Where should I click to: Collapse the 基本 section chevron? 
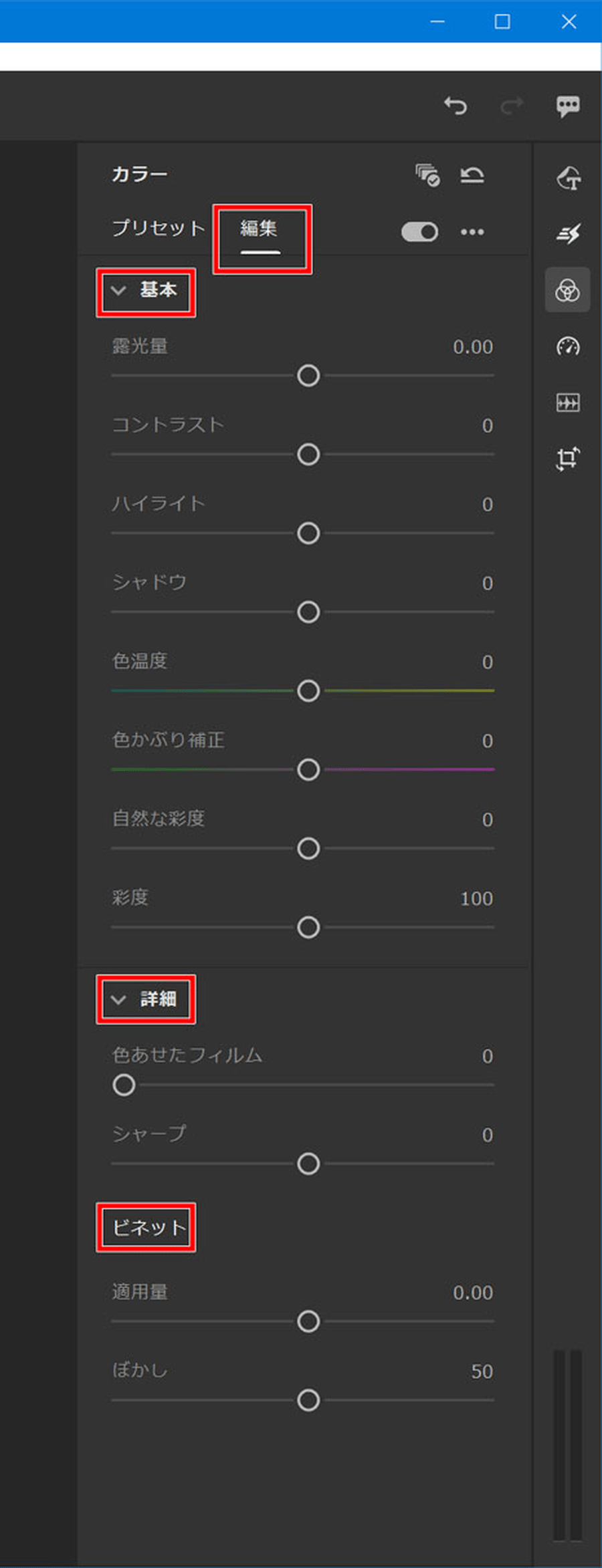[118, 290]
